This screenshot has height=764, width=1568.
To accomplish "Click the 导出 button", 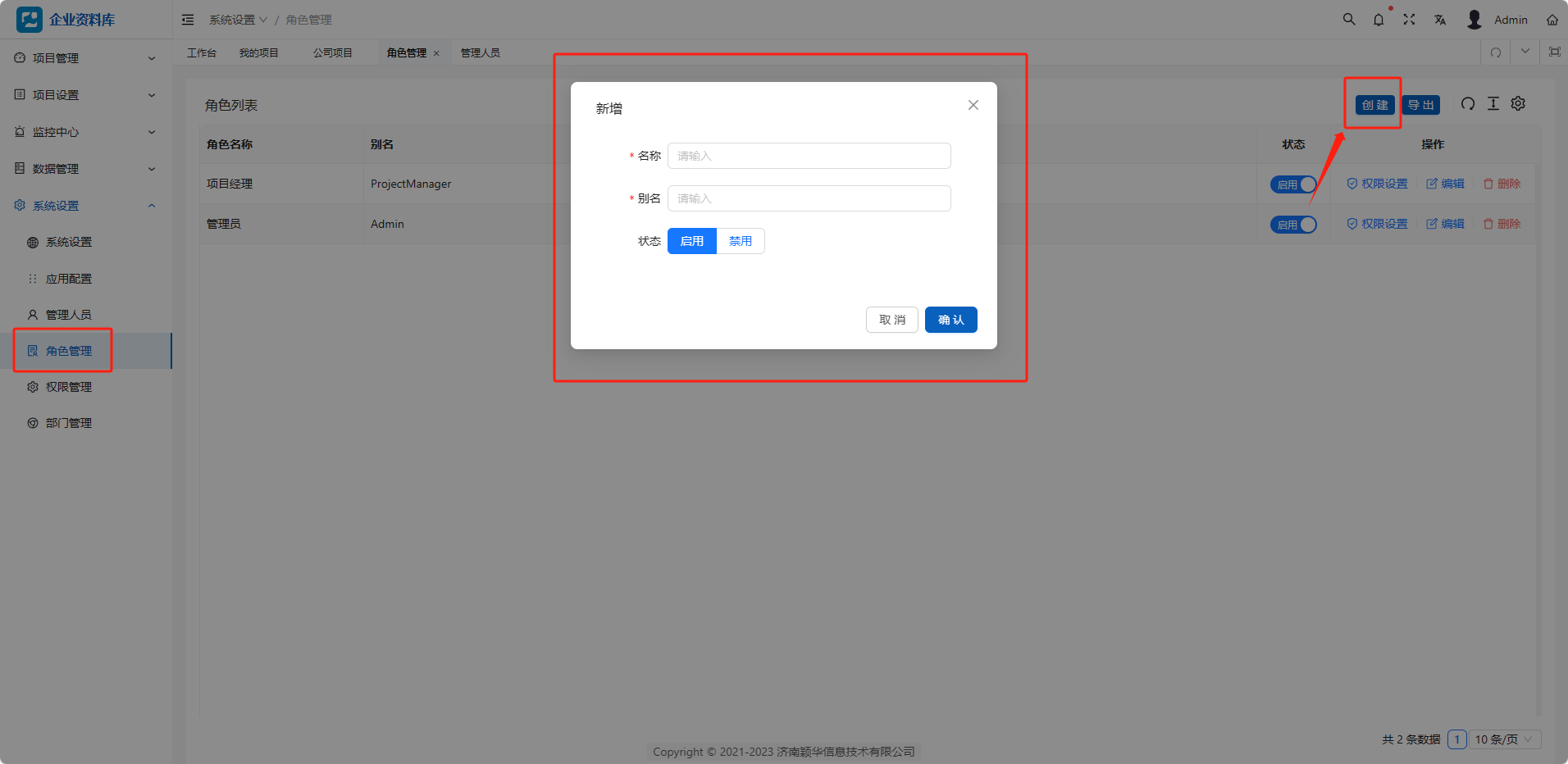I will (x=1421, y=105).
